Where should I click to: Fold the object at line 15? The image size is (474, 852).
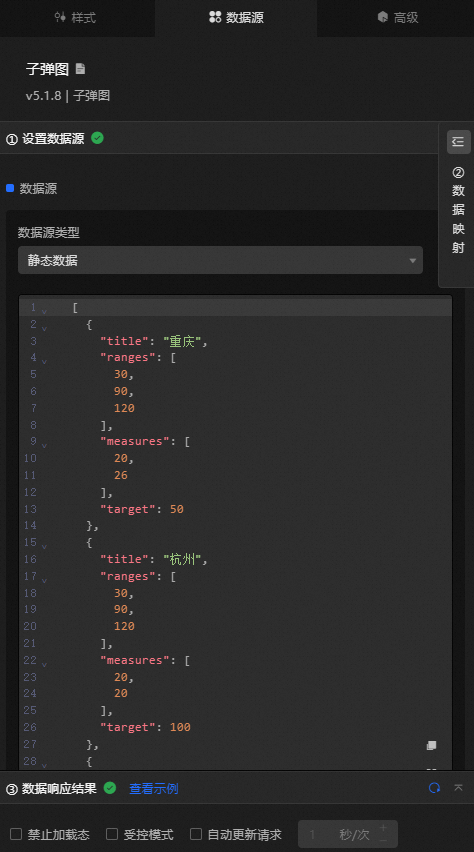[x=45, y=546]
